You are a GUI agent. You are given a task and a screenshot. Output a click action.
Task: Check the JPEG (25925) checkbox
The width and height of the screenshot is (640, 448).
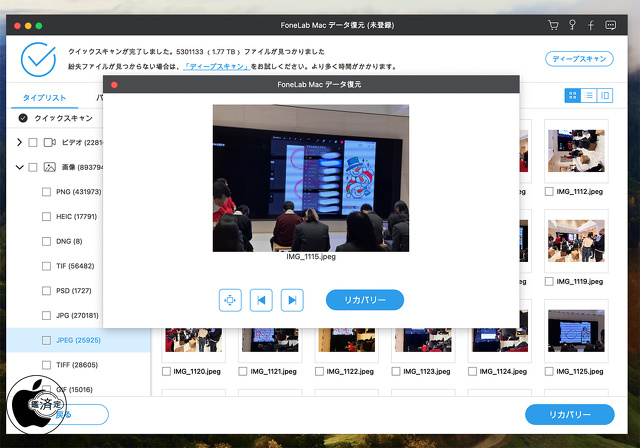(47, 340)
